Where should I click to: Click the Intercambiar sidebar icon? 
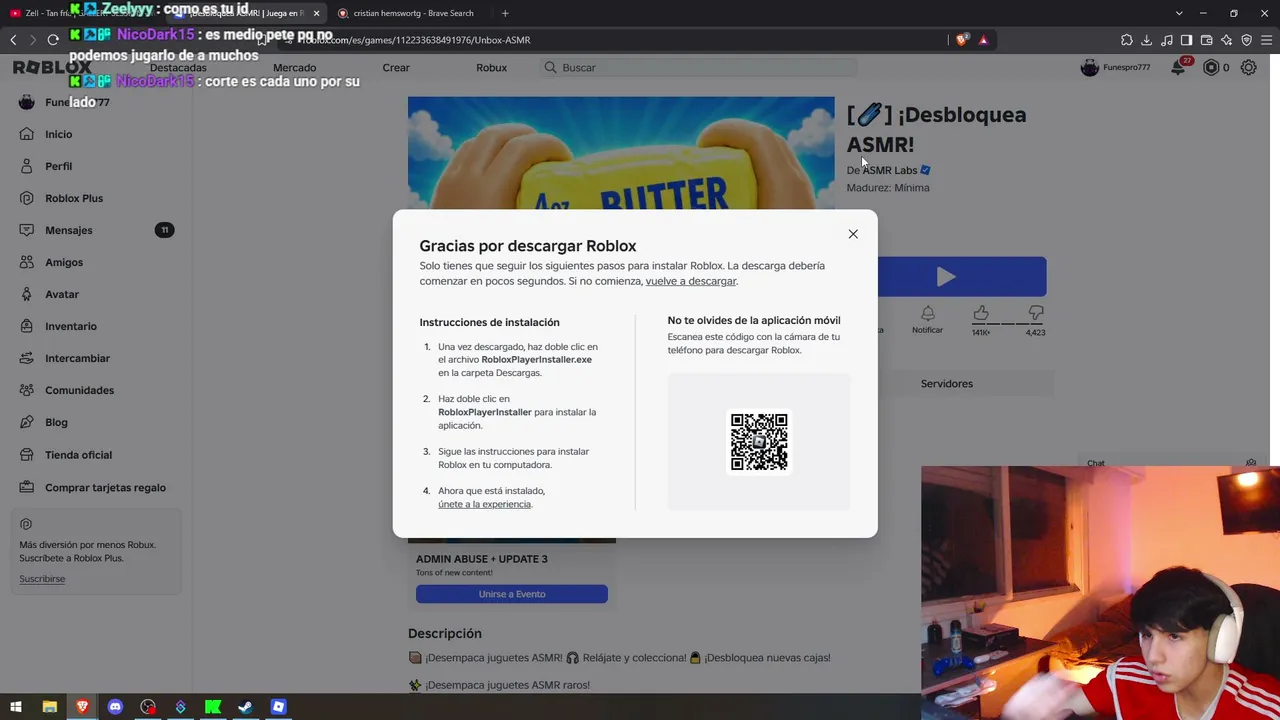tap(26, 358)
